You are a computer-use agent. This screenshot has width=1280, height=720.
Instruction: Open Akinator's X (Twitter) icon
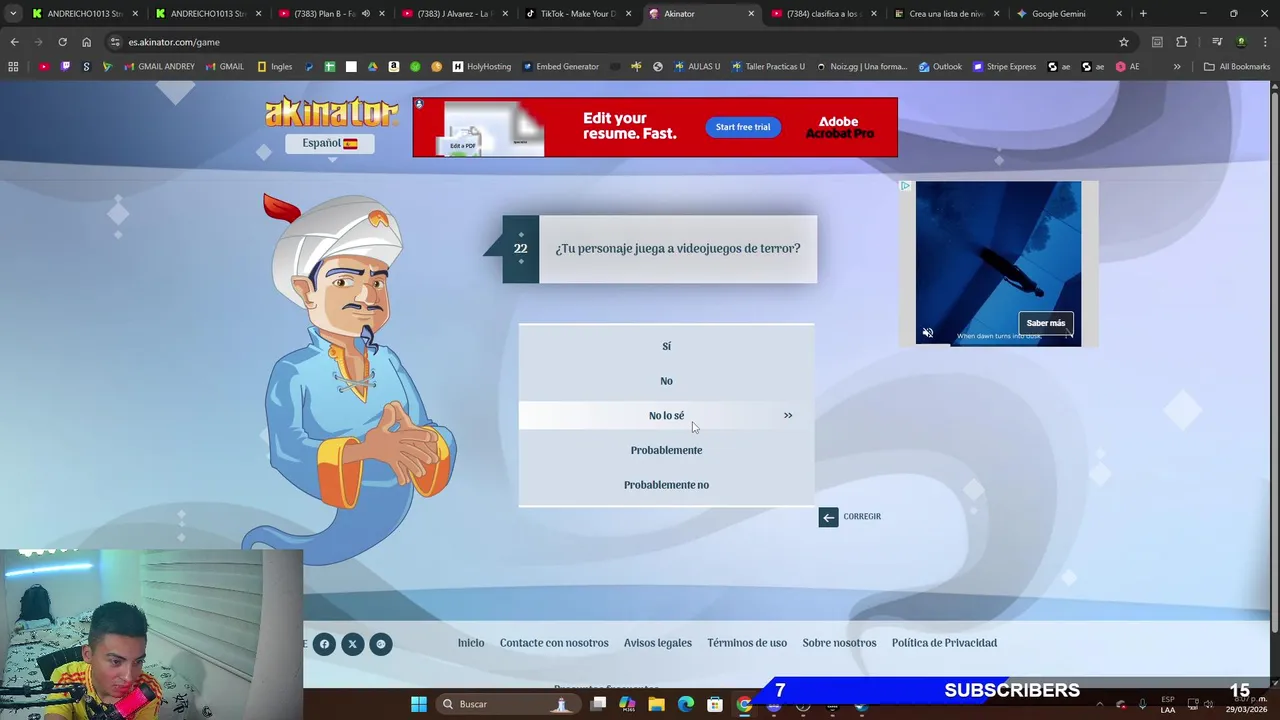click(x=352, y=644)
